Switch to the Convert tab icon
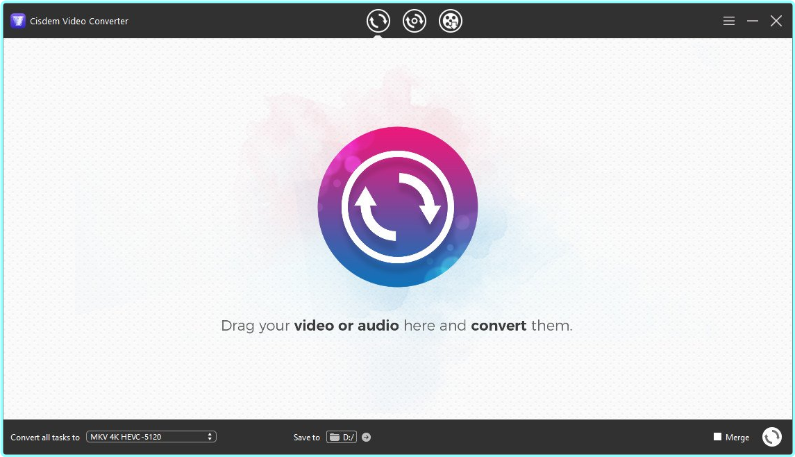The height and width of the screenshot is (457, 795). [x=378, y=21]
